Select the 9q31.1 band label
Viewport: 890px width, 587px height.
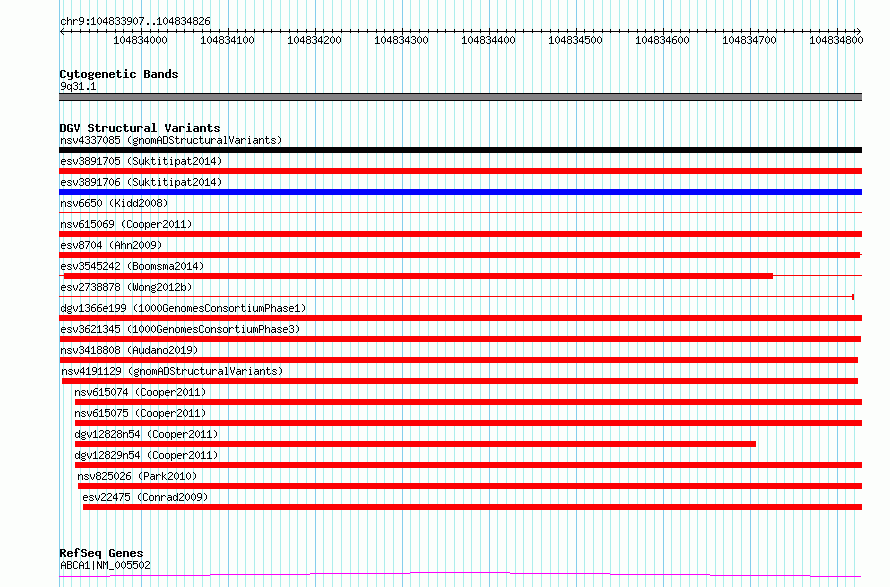point(78,86)
